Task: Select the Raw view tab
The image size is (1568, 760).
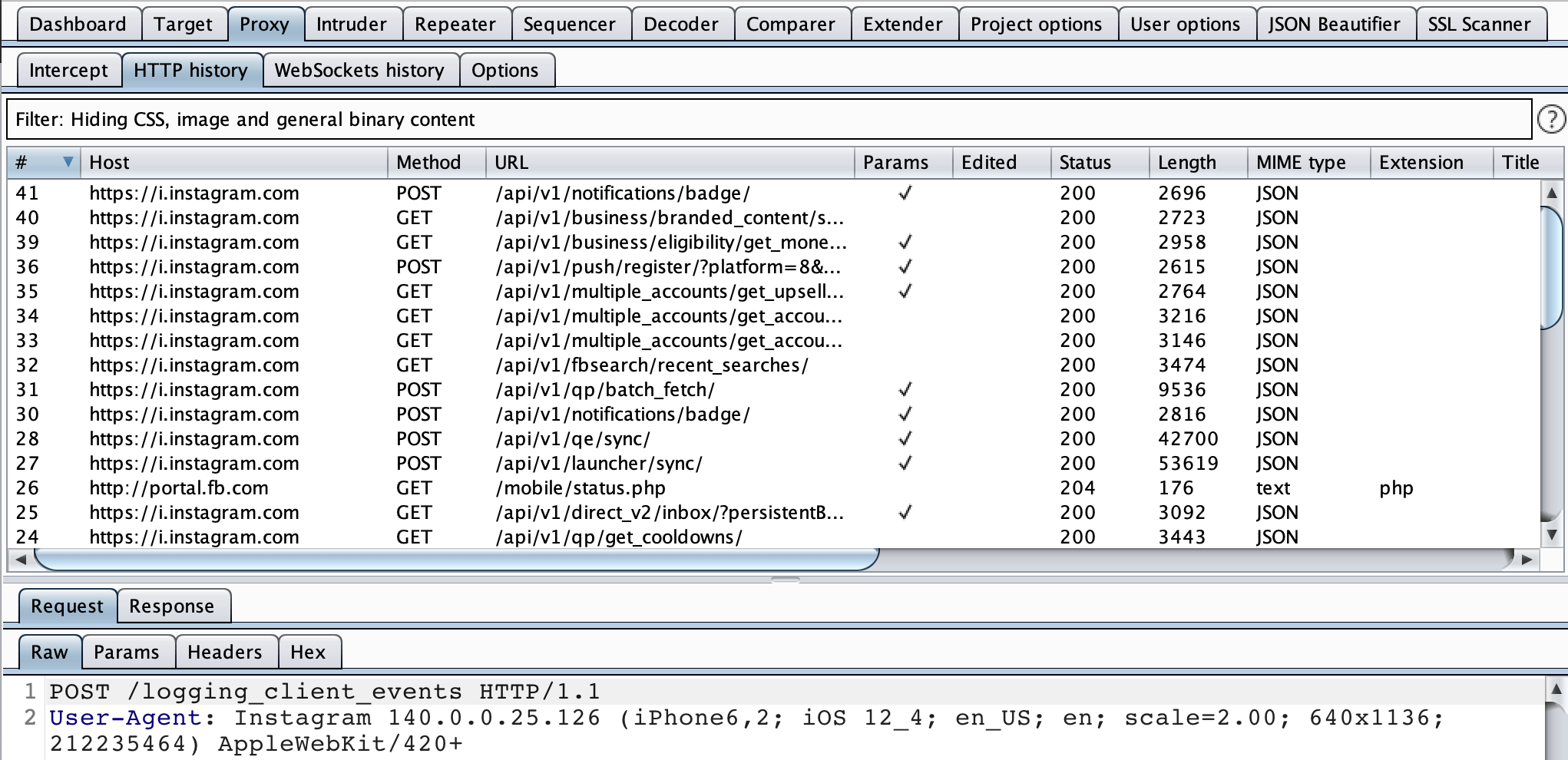Action: click(49, 652)
